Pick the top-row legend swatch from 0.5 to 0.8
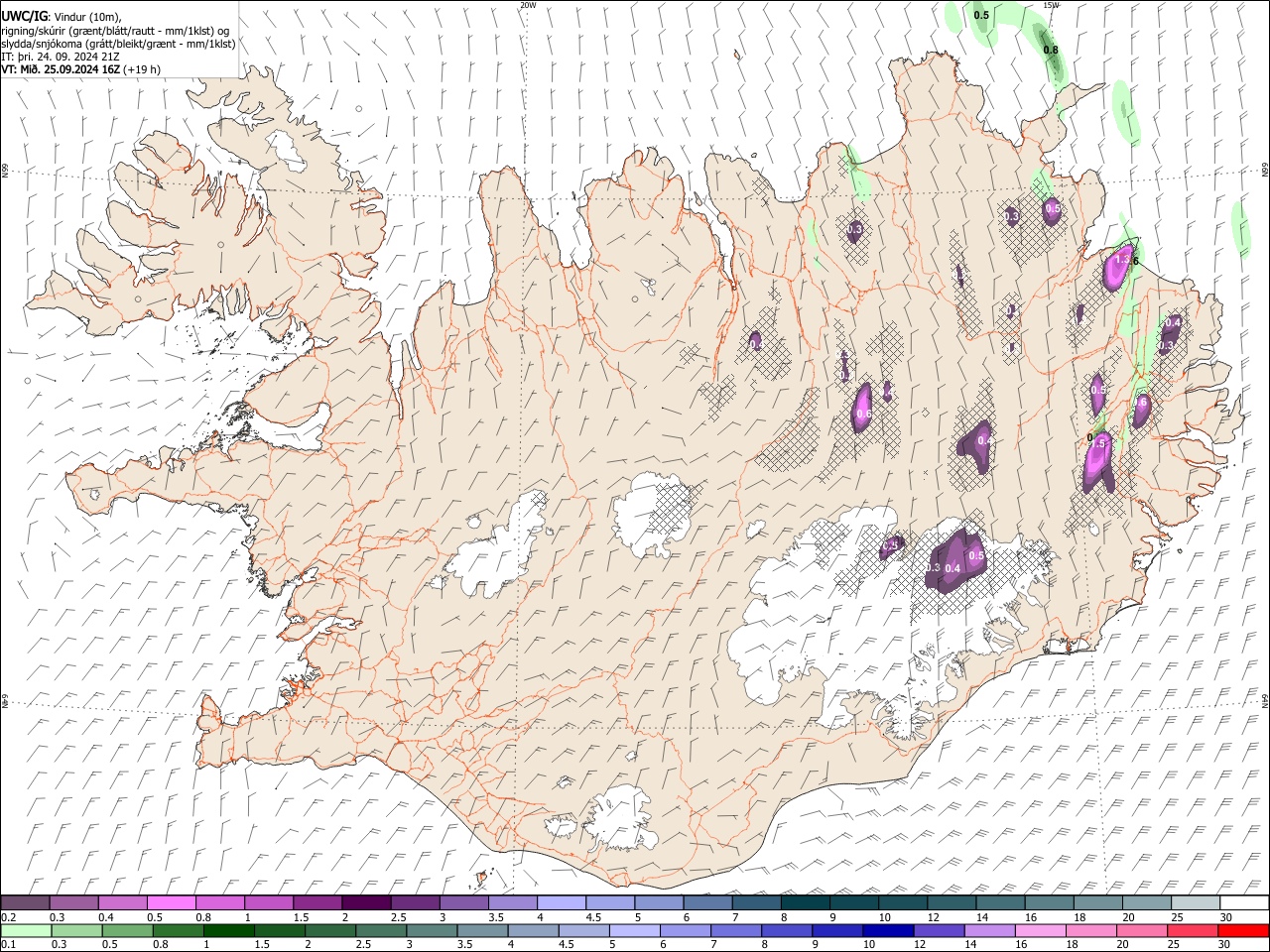The width and height of the screenshot is (1270, 952). pos(172,903)
